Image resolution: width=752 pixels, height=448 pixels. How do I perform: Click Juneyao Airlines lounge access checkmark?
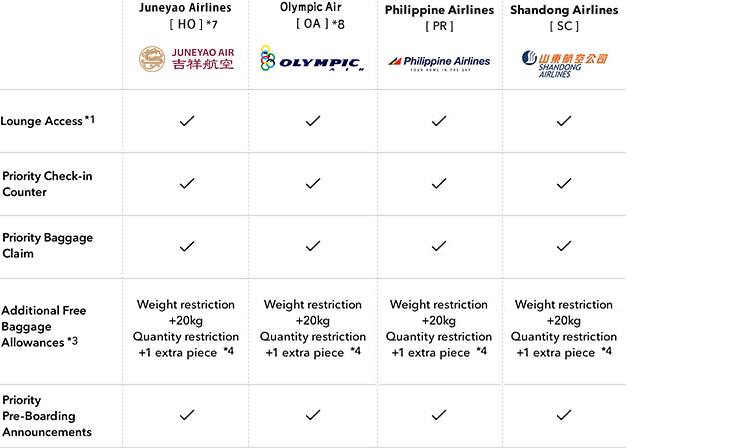186,121
